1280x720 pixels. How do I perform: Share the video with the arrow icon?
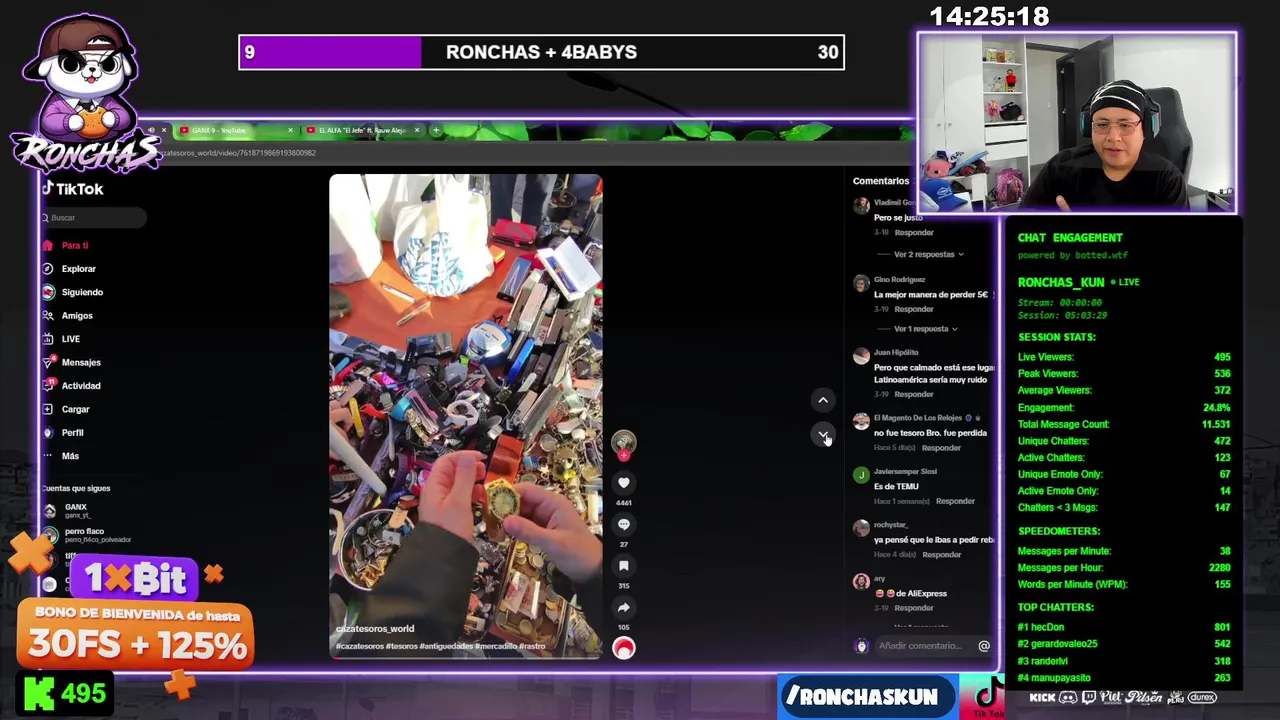point(623,608)
